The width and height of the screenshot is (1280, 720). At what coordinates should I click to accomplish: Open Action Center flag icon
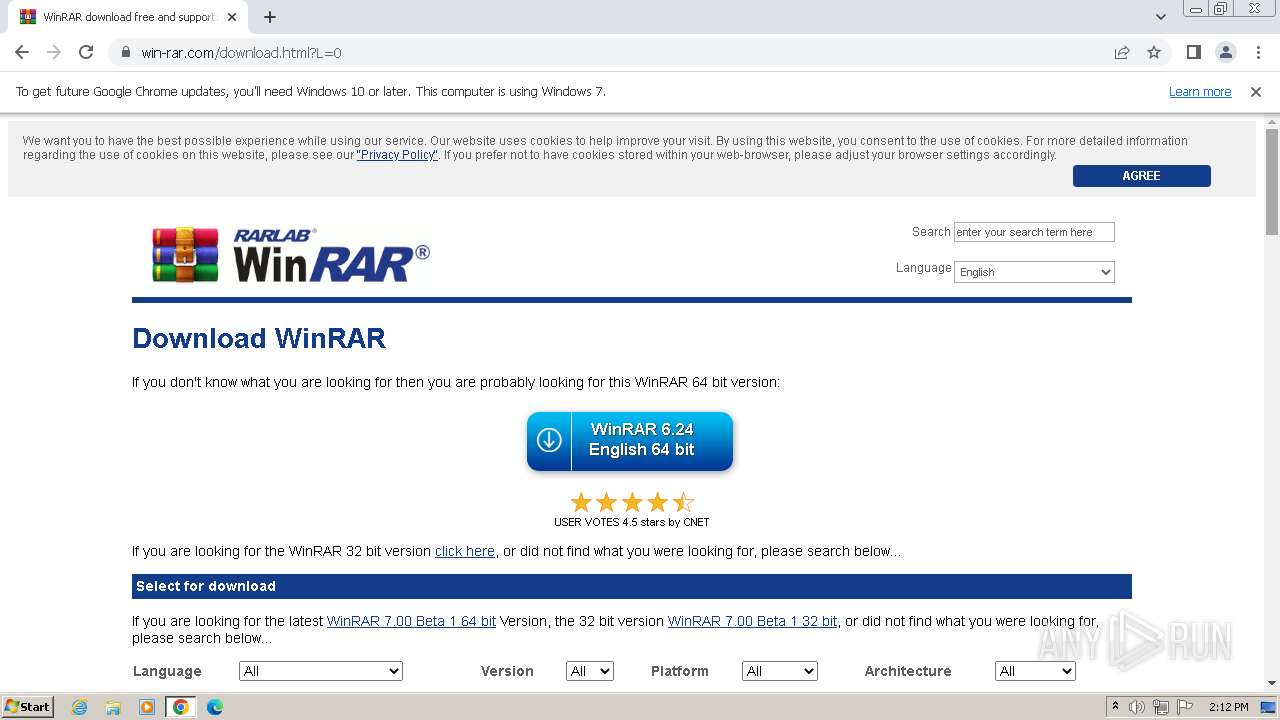(1185, 707)
